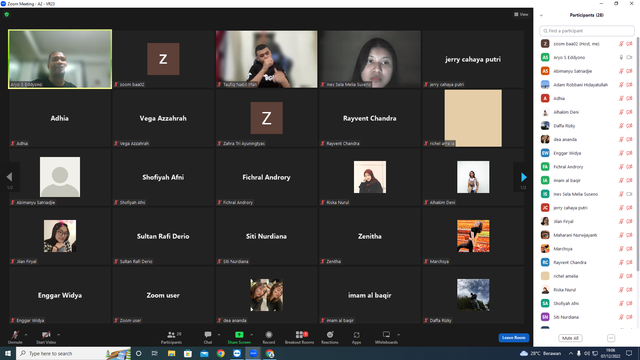Toggle mute for Maharani Nurwijayanti
Viewport: 640px width, 360px height.
(x=621, y=235)
